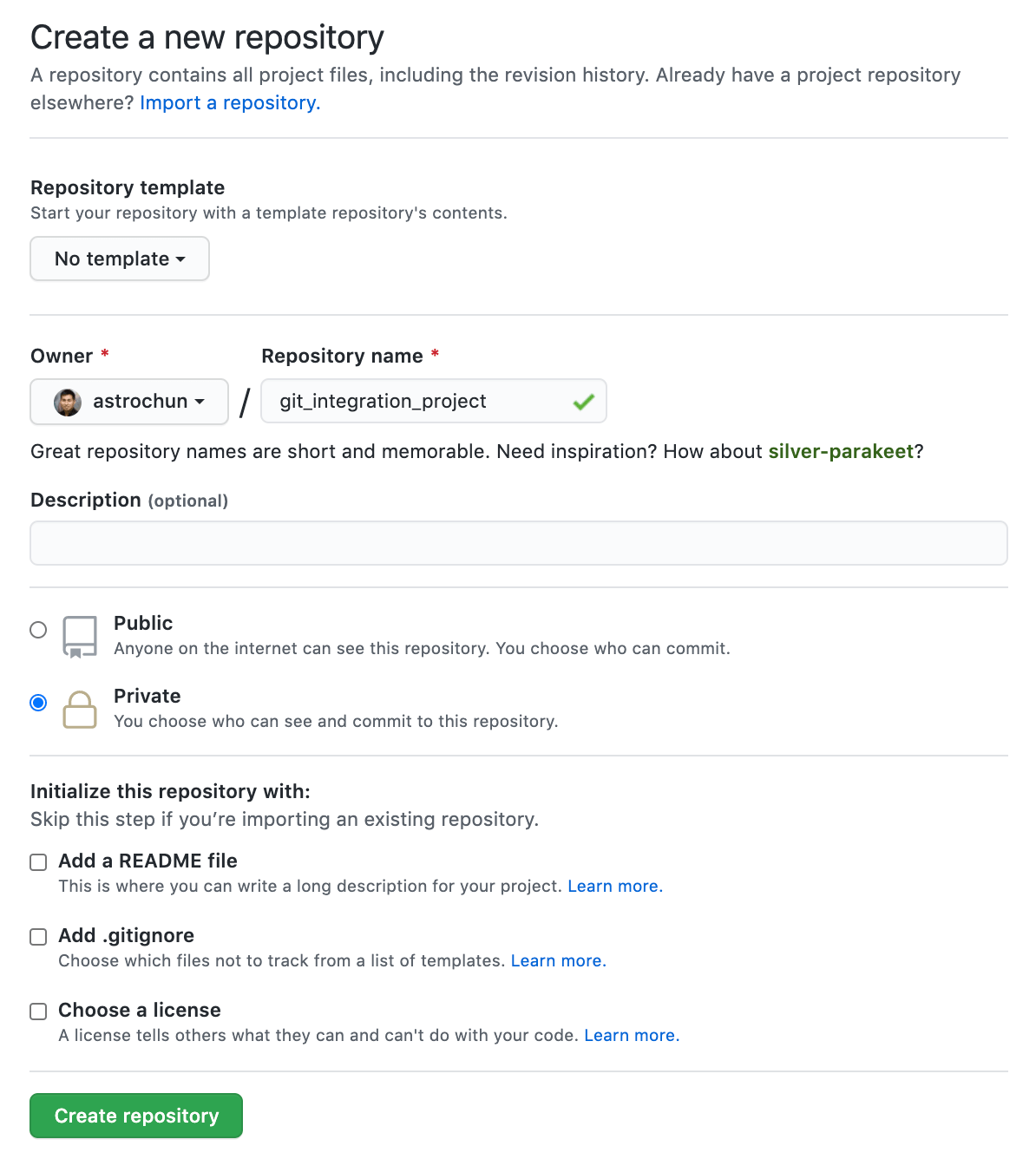Click the No template dropdown arrow
This screenshot has height=1159, width=1036.
[x=180, y=259]
